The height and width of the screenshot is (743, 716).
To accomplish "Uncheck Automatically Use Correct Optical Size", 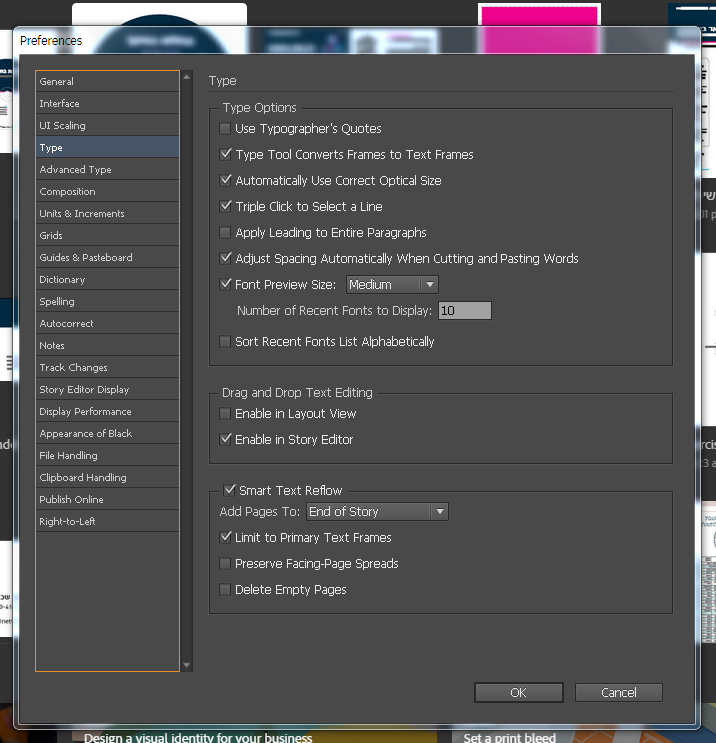I will tap(225, 181).
